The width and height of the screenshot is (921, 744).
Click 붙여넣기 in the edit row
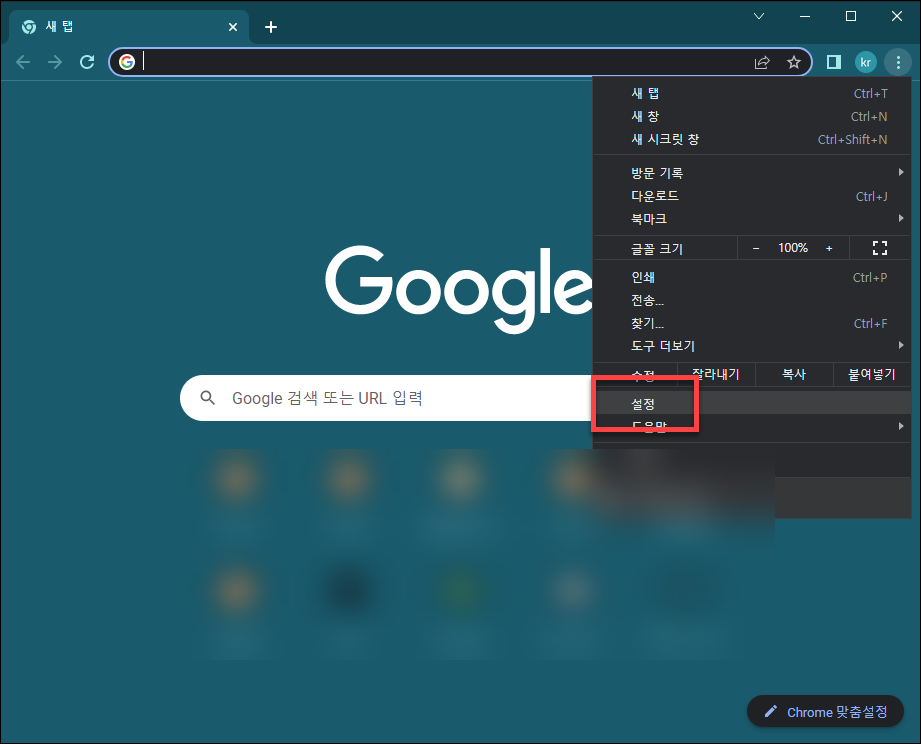coord(872,374)
